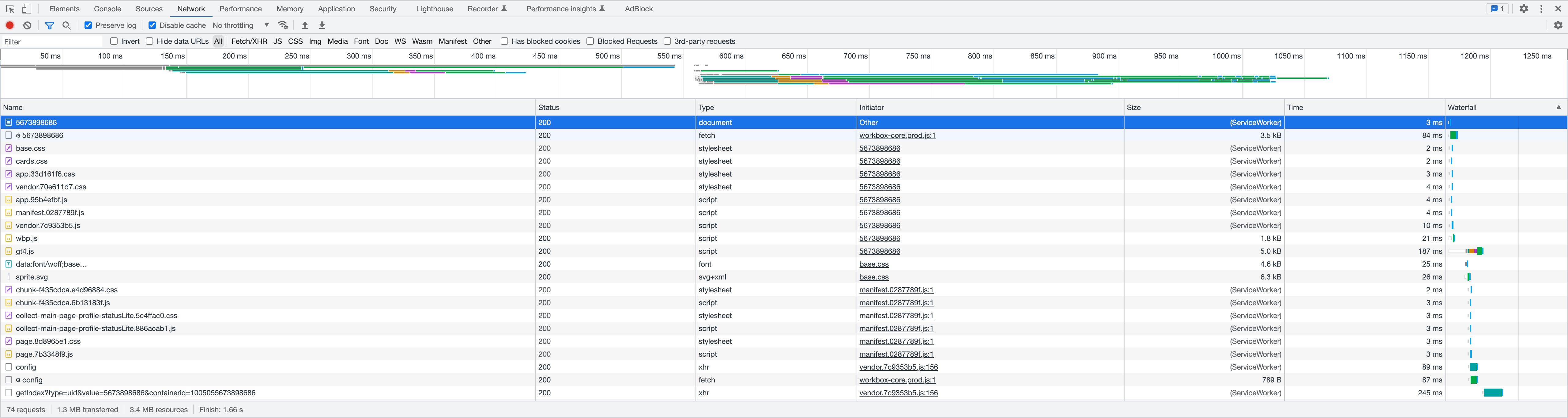
Task: Enable the Invert filter checkbox
Action: coord(114,41)
